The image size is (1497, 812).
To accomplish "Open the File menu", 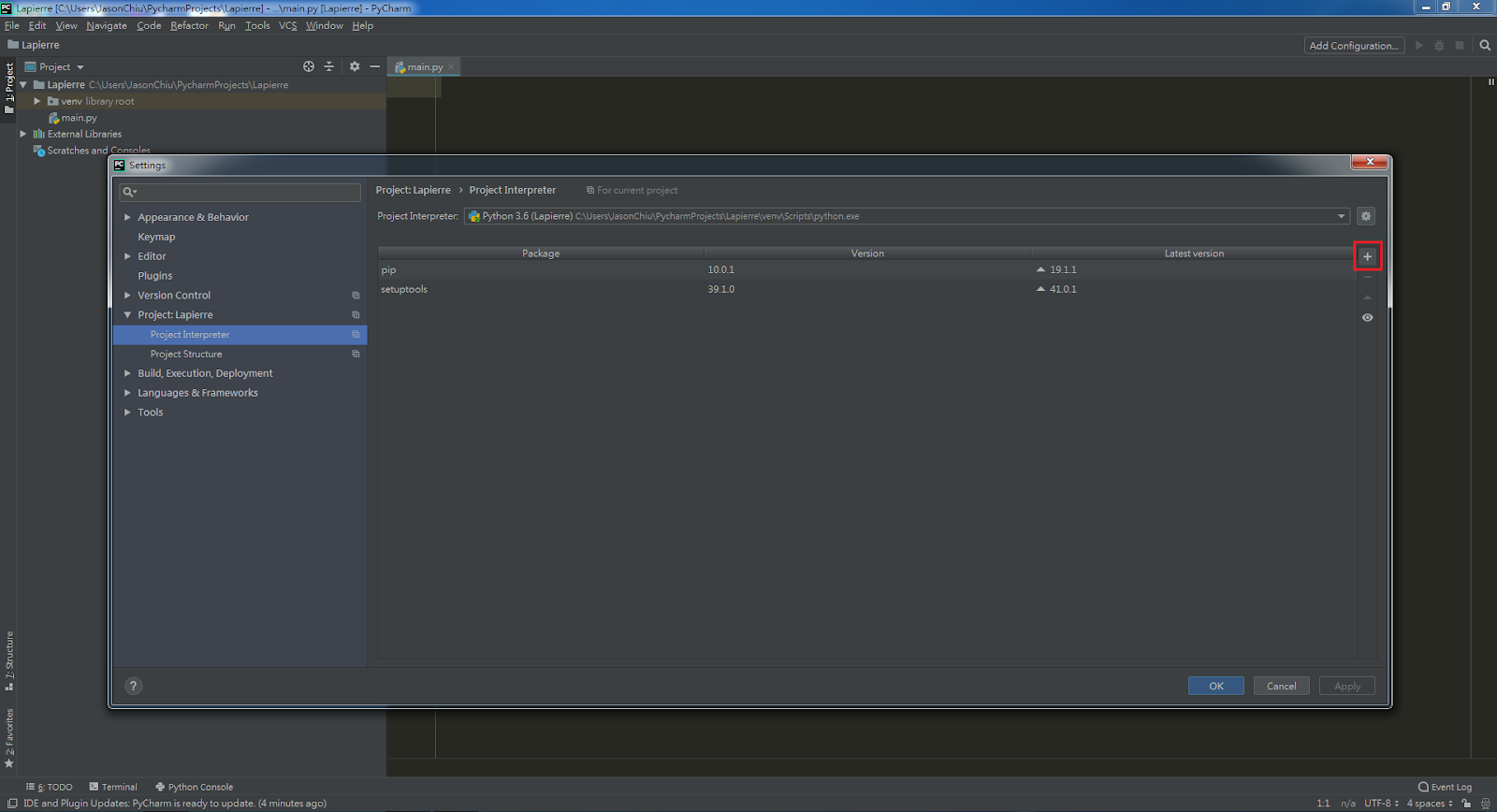I will tap(12, 25).
